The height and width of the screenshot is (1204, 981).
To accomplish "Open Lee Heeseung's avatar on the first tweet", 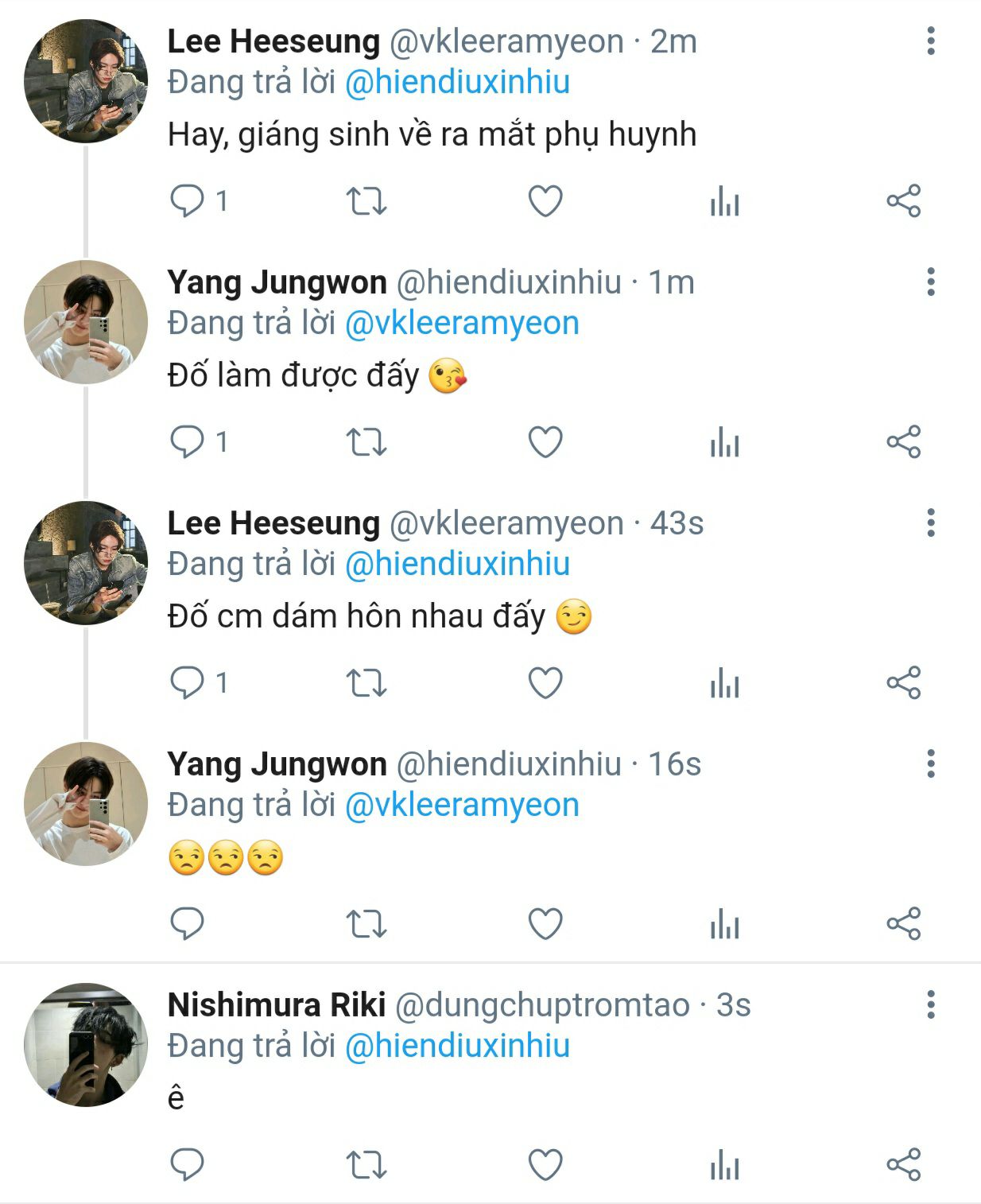I will pos(86,81).
